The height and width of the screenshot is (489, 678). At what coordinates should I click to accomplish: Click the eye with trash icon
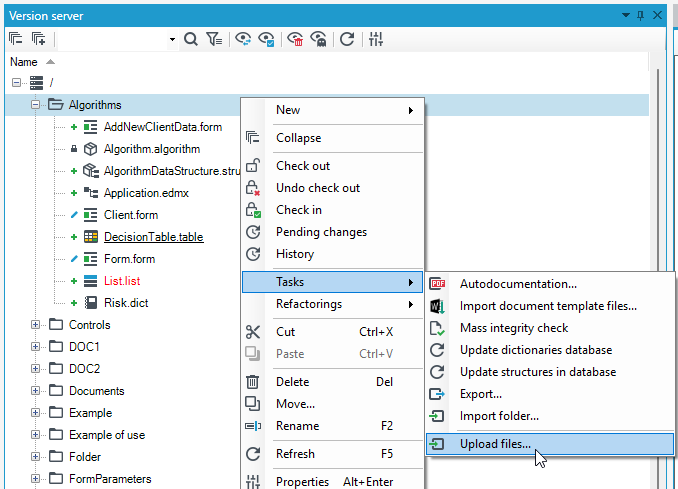[x=295, y=39]
